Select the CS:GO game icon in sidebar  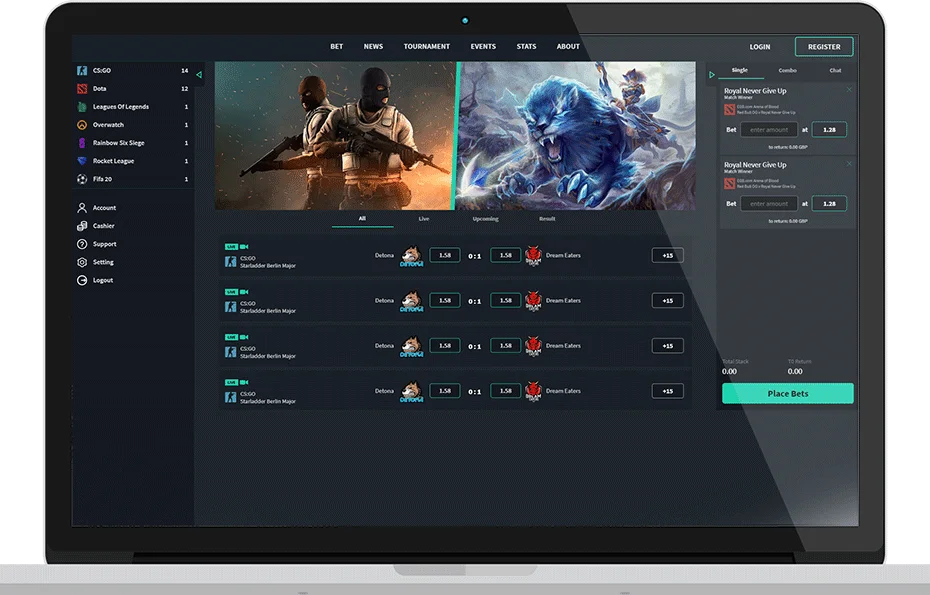pyautogui.click(x=83, y=71)
